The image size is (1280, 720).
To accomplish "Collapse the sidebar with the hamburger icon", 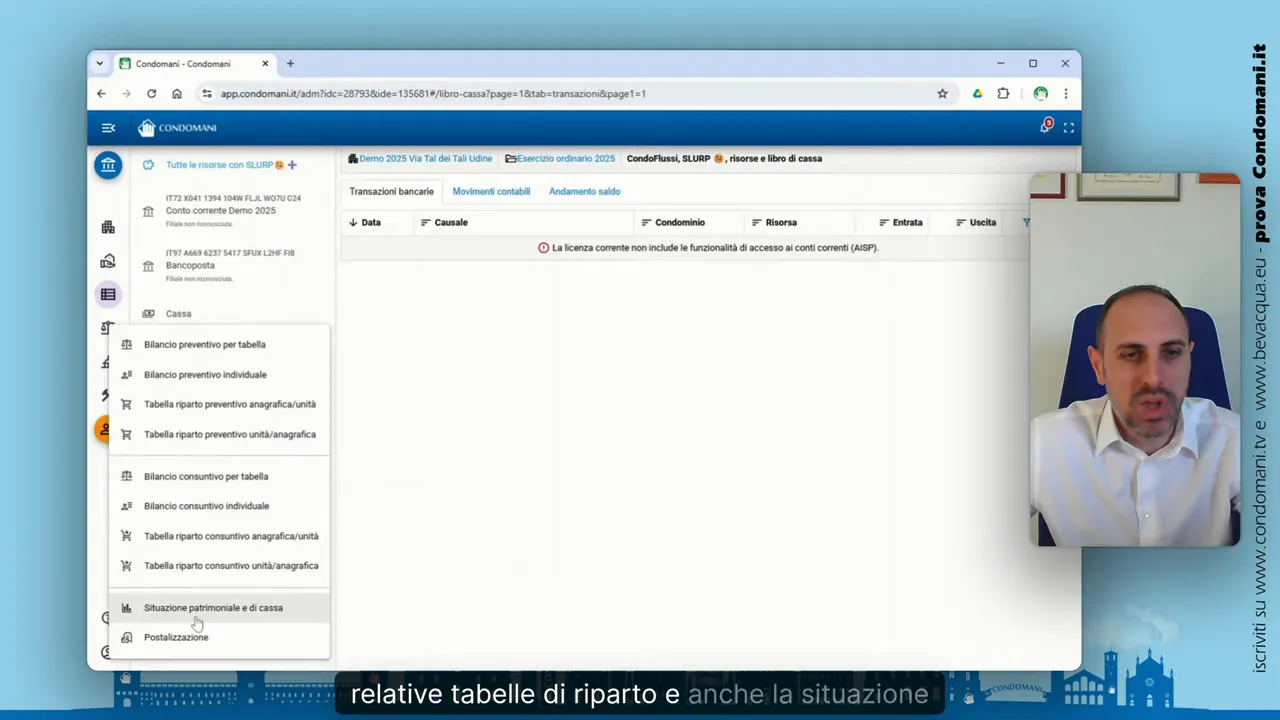I will [108, 128].
